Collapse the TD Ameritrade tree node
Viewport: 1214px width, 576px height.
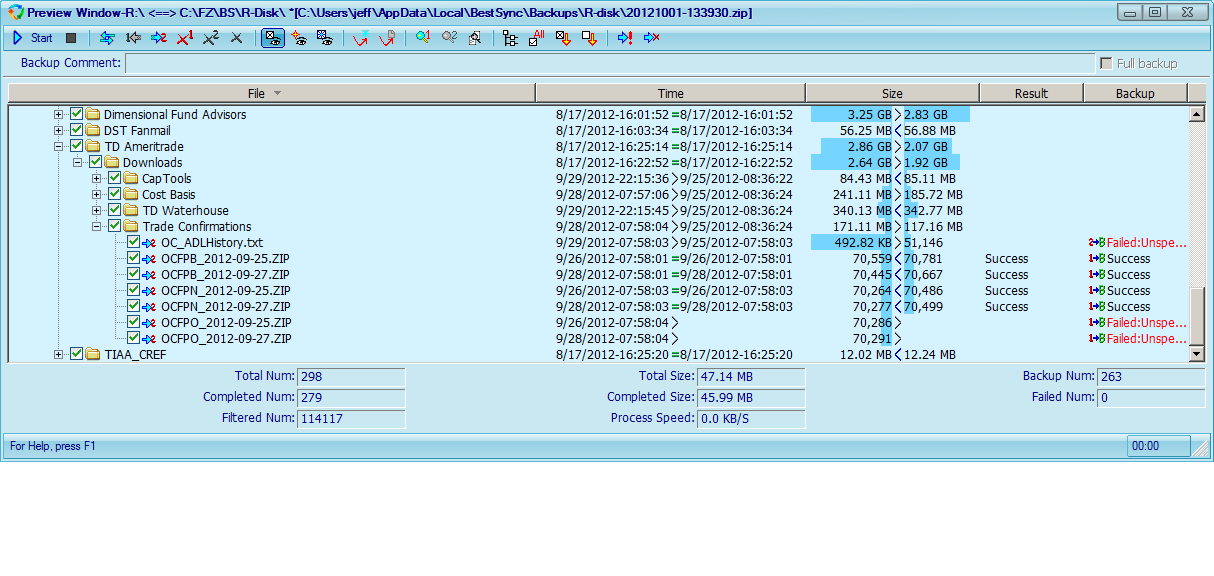tap(59, 147)
